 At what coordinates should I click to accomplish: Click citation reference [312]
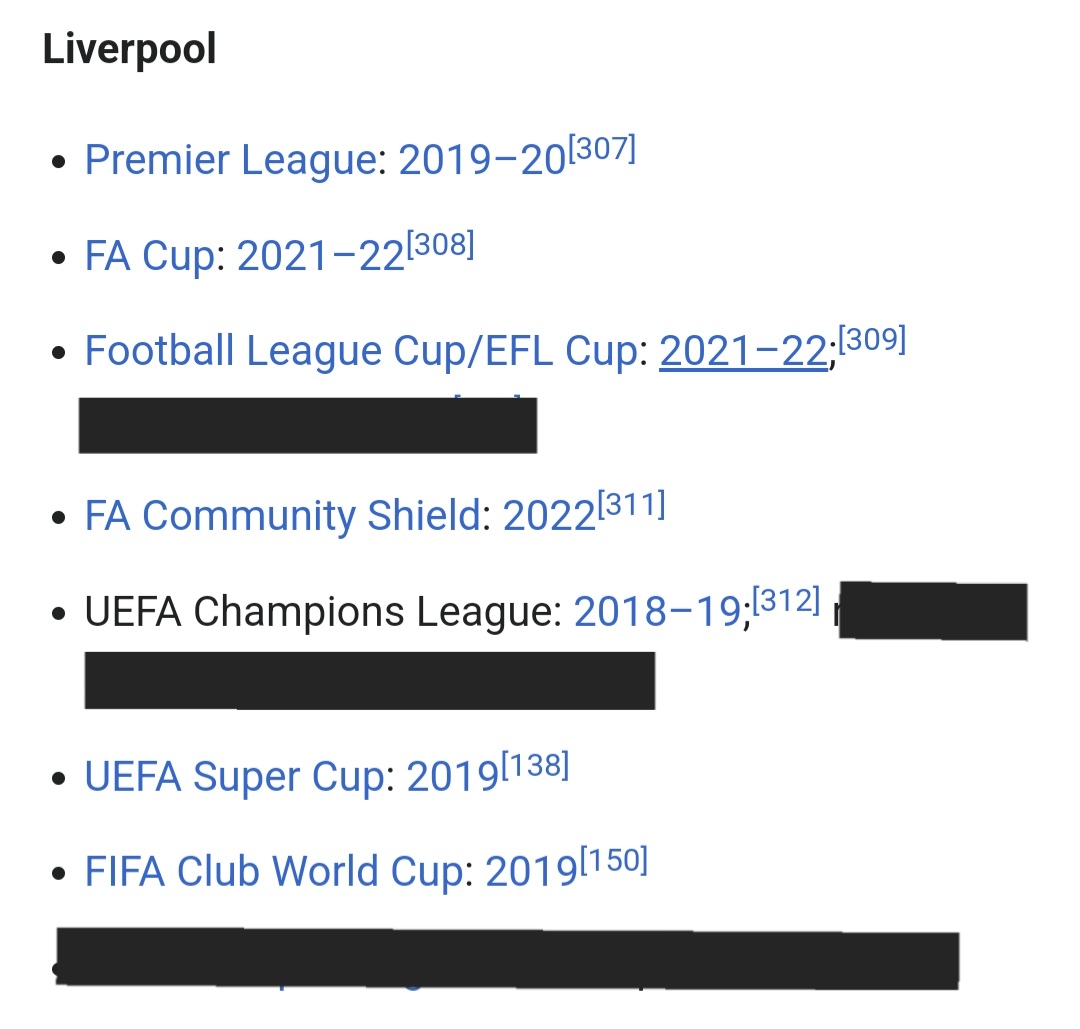[x=787, y=601]
